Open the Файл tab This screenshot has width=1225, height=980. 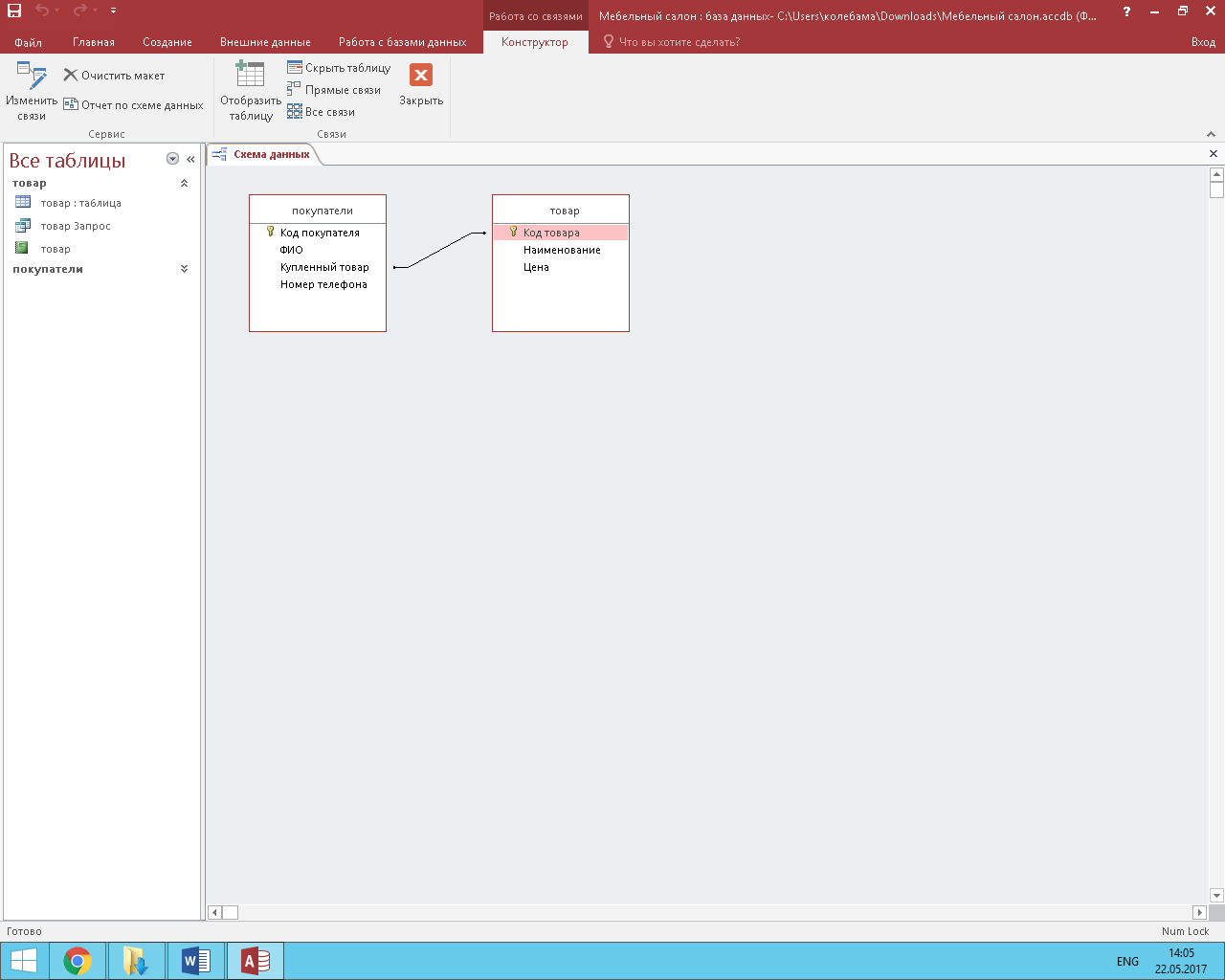(28, 42)
